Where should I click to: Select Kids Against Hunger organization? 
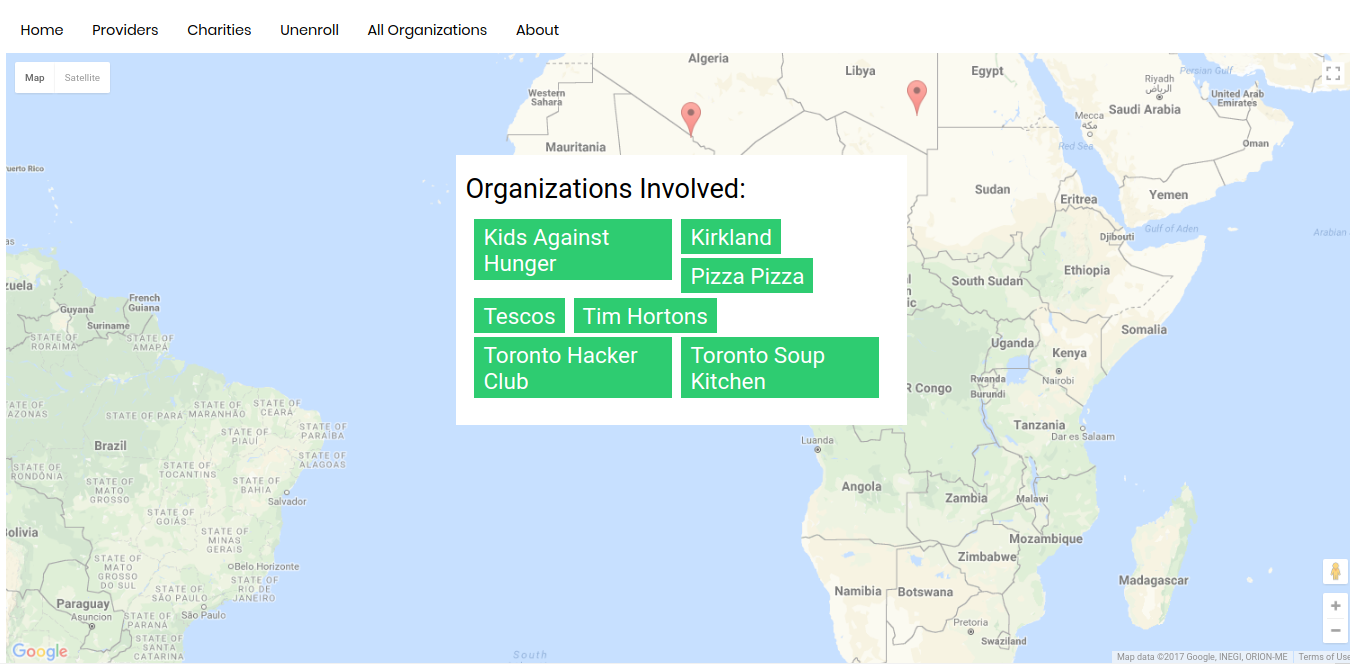pos(573,250)
